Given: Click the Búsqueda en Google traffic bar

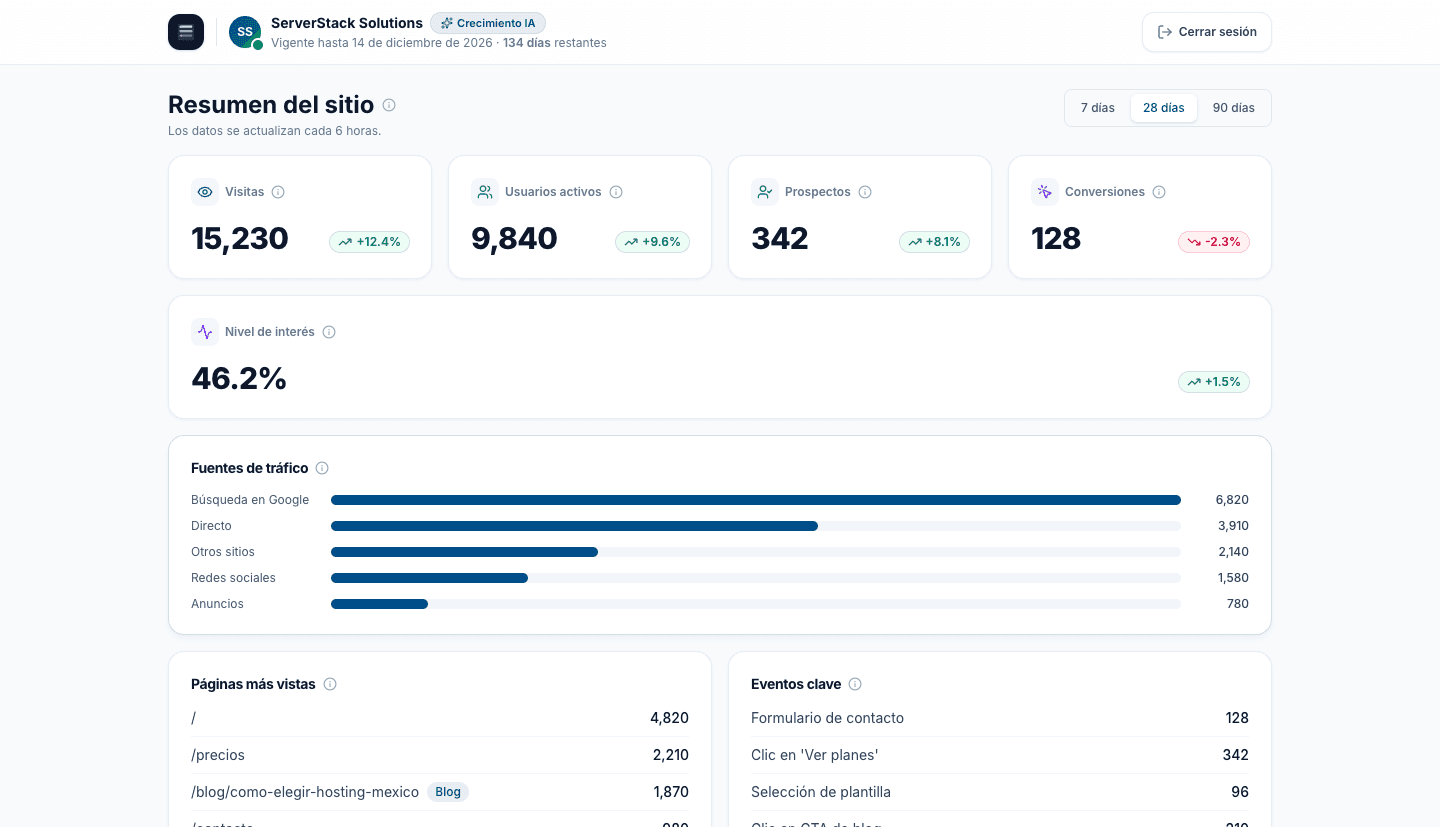Looking at the screenshot, I should click(756, 500).
